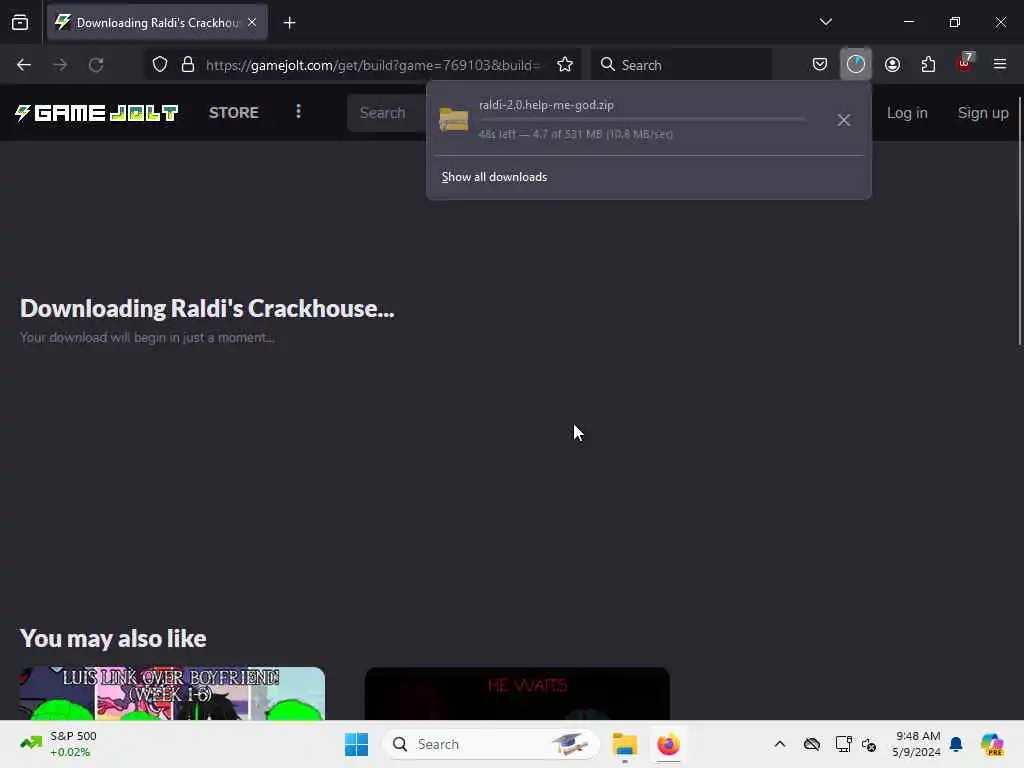This screenshot has width=1024, height=768.
Task: Bookmark this page with the star
Action: [x=565, y=65]
